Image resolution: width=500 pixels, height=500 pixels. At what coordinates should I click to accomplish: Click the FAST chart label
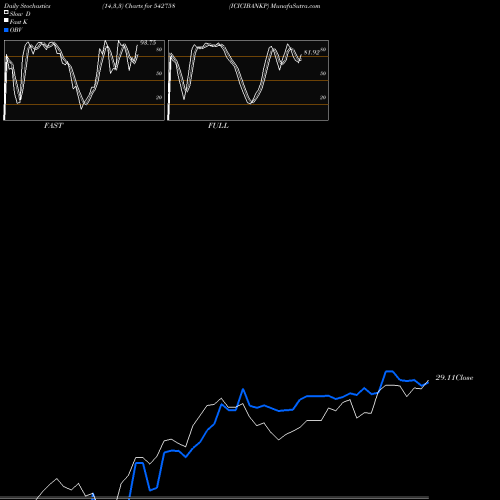click(x=53, y=126)
